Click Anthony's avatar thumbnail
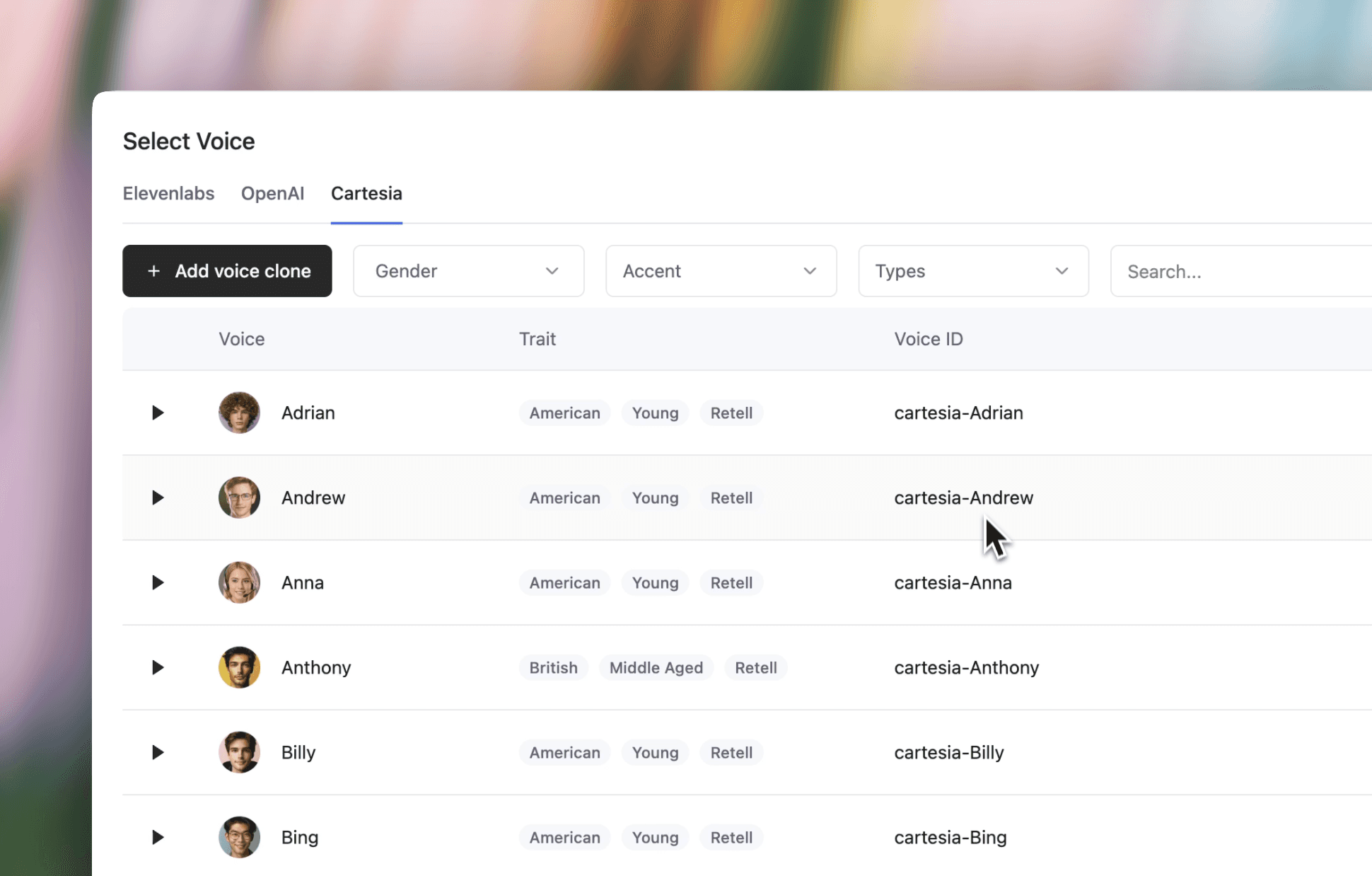The width and height of the screenshot is (1372, 876). [x=239, y=667]
